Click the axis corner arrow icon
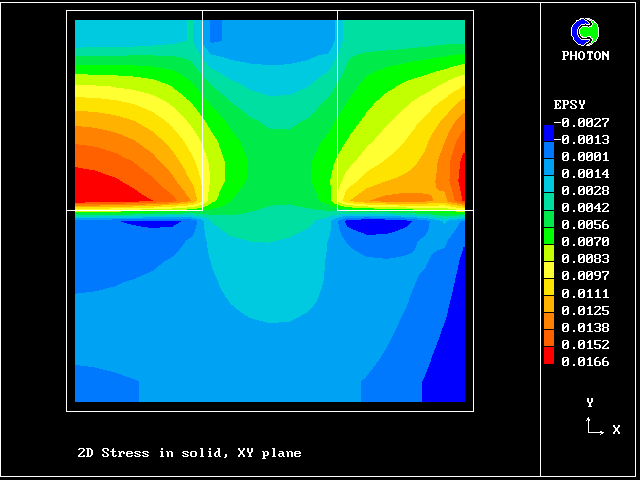640x480 pixels. click(594, 427)
